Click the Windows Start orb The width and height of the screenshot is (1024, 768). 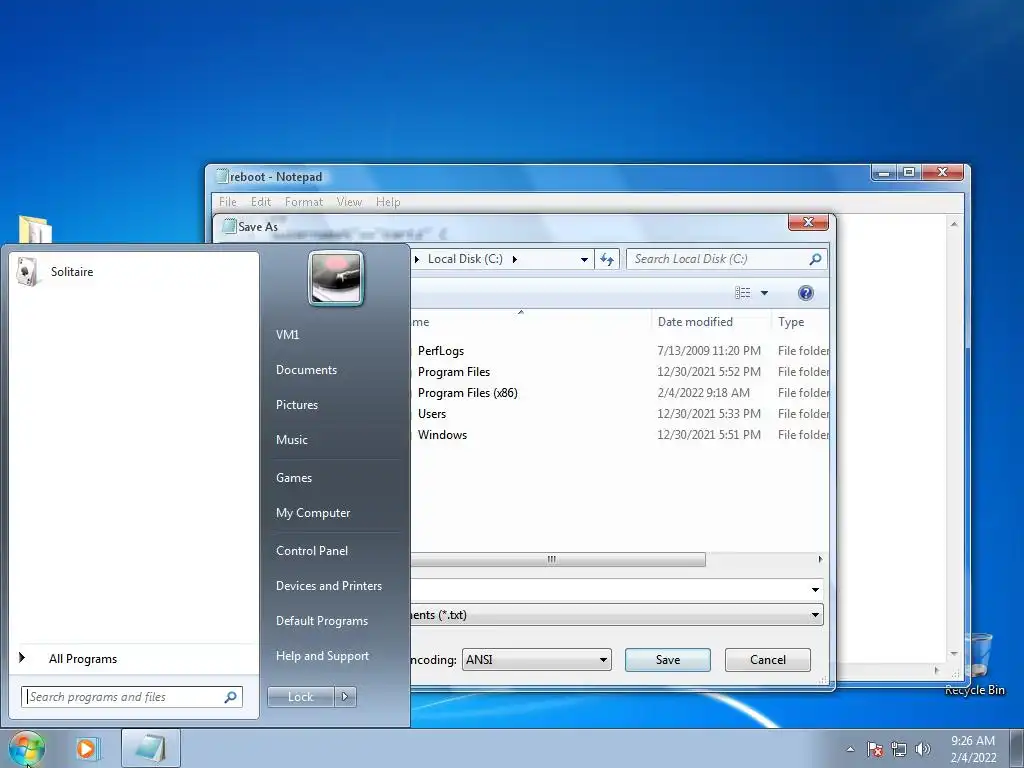[x=27, y=748]
